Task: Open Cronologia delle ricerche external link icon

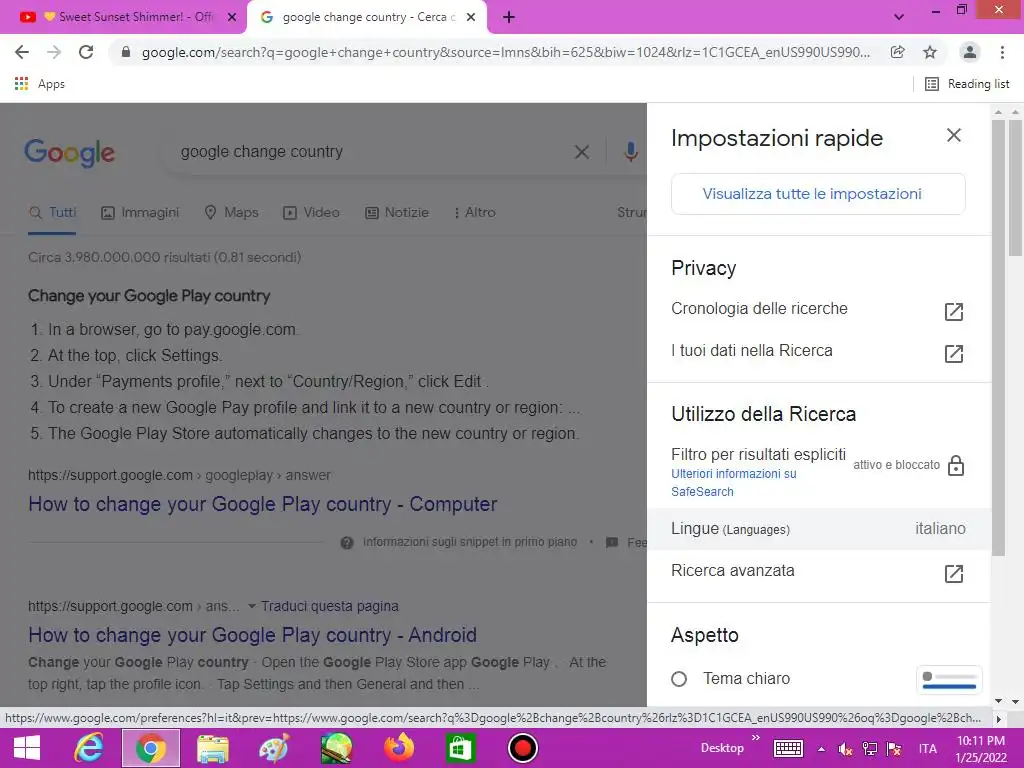Action: (x=953, y=312)
